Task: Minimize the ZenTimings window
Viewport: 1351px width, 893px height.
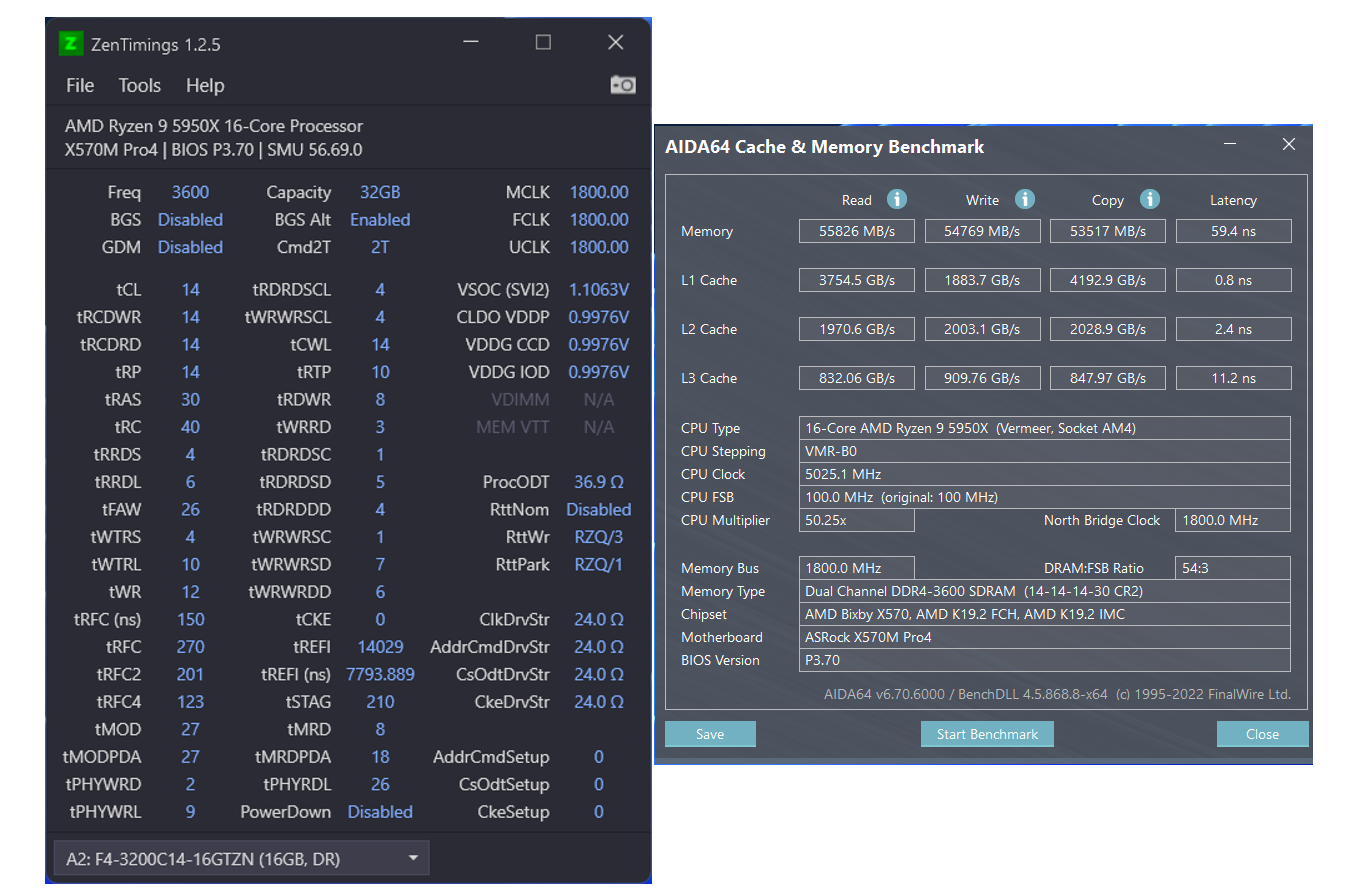Action: click(x=470, y=42)
